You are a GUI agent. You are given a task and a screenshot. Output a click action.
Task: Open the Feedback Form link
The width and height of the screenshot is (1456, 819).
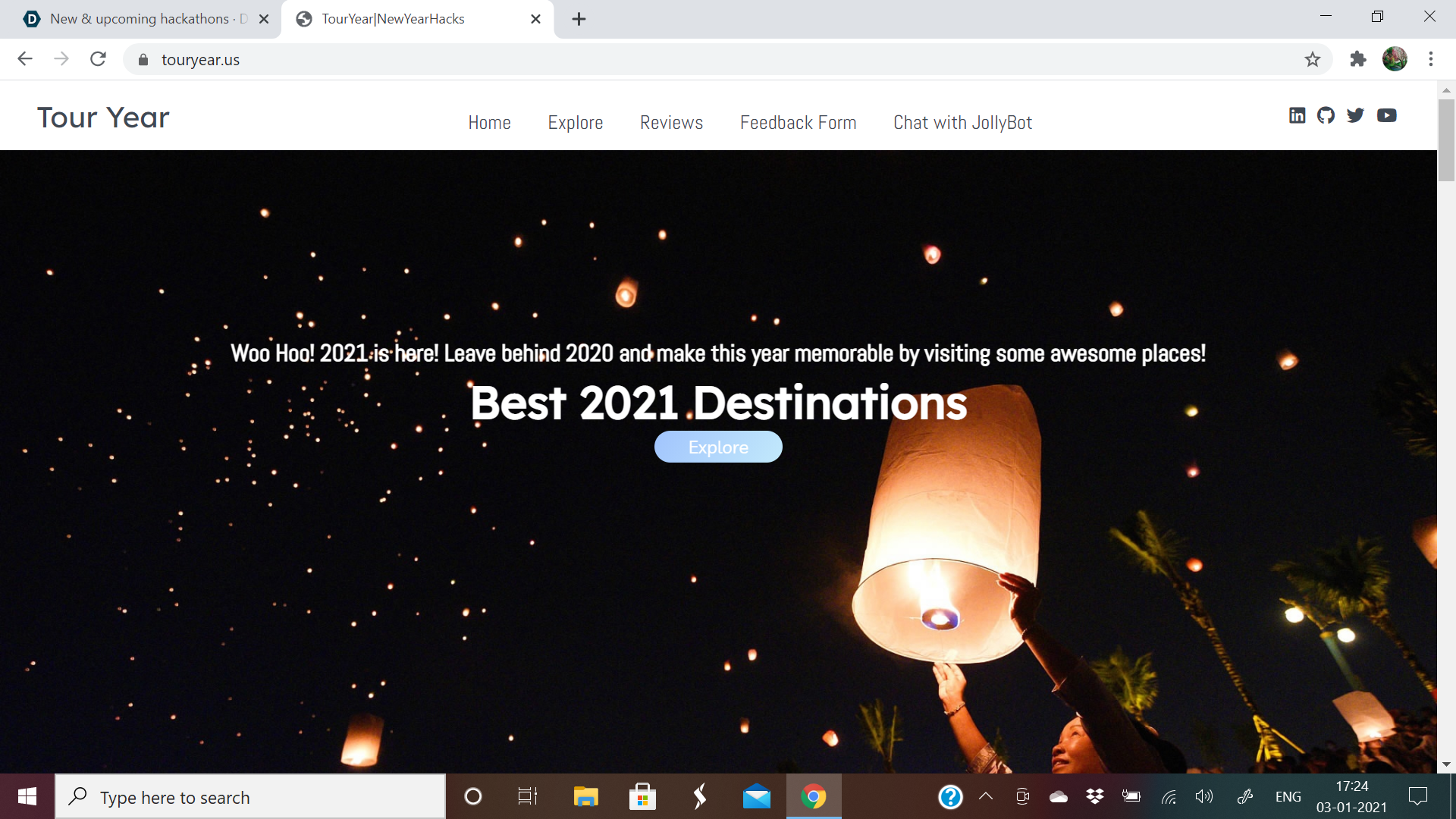click(798, 123)
